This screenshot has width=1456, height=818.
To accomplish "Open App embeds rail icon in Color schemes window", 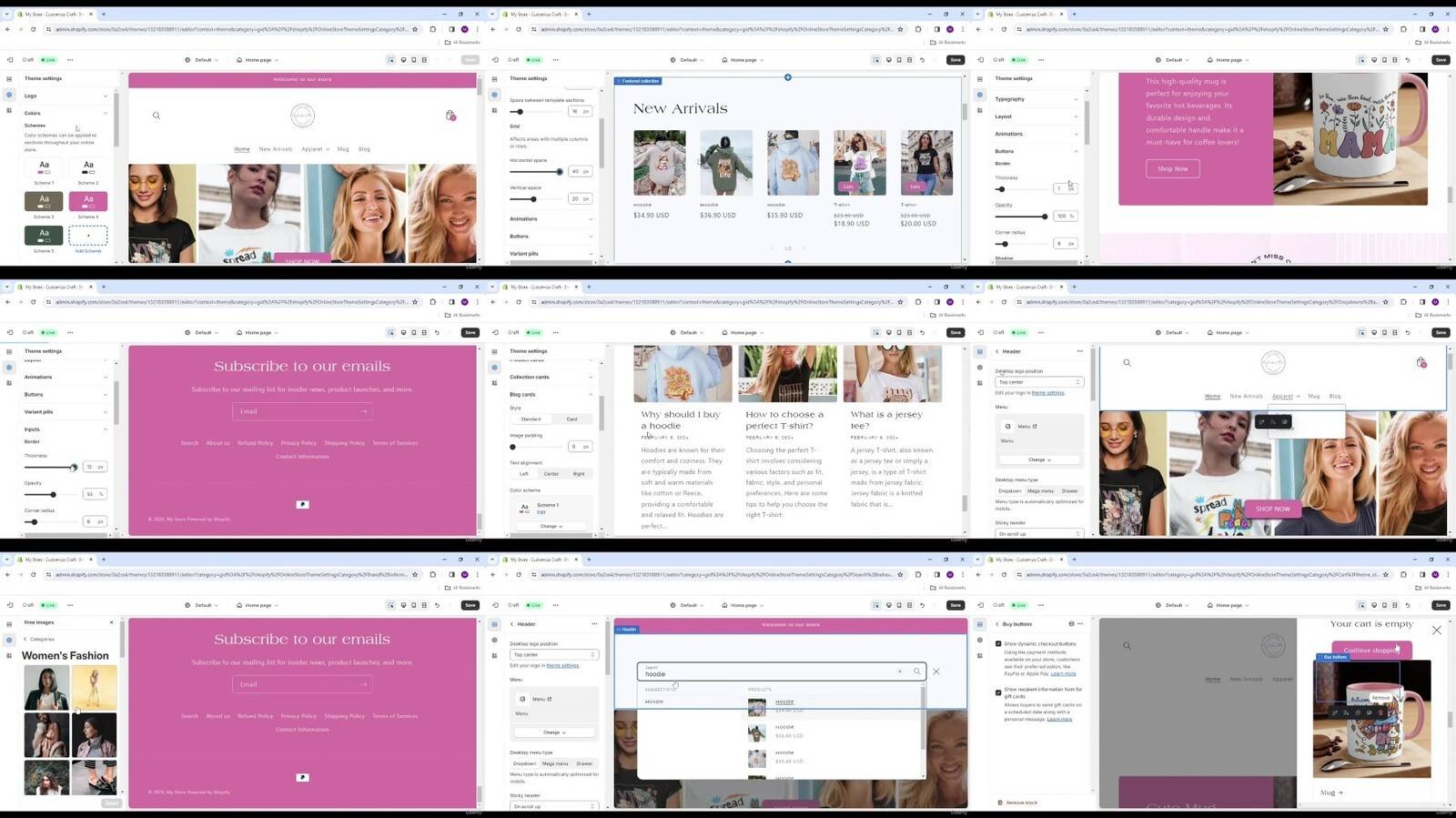I will pyautogui.click(x=9, y=110).
